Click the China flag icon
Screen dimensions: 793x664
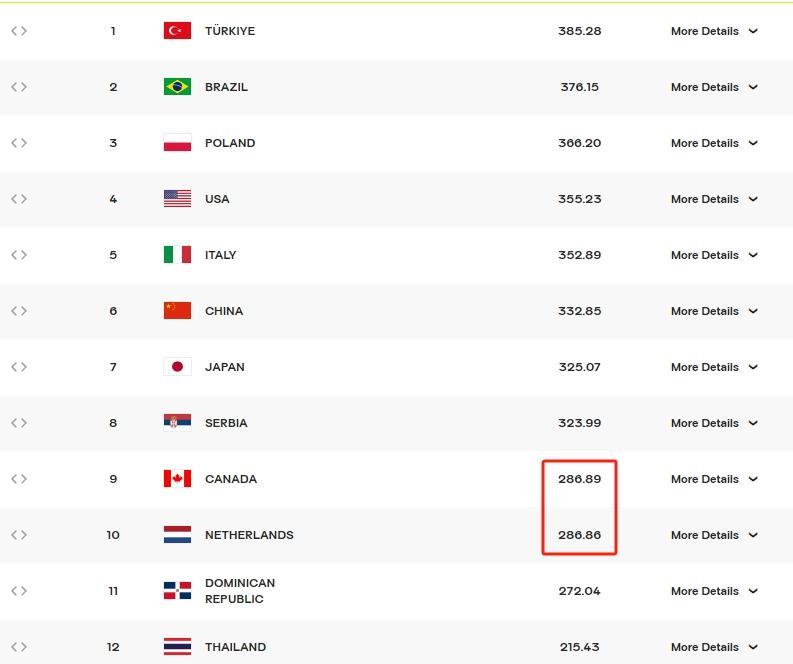[x=177, y=311]
